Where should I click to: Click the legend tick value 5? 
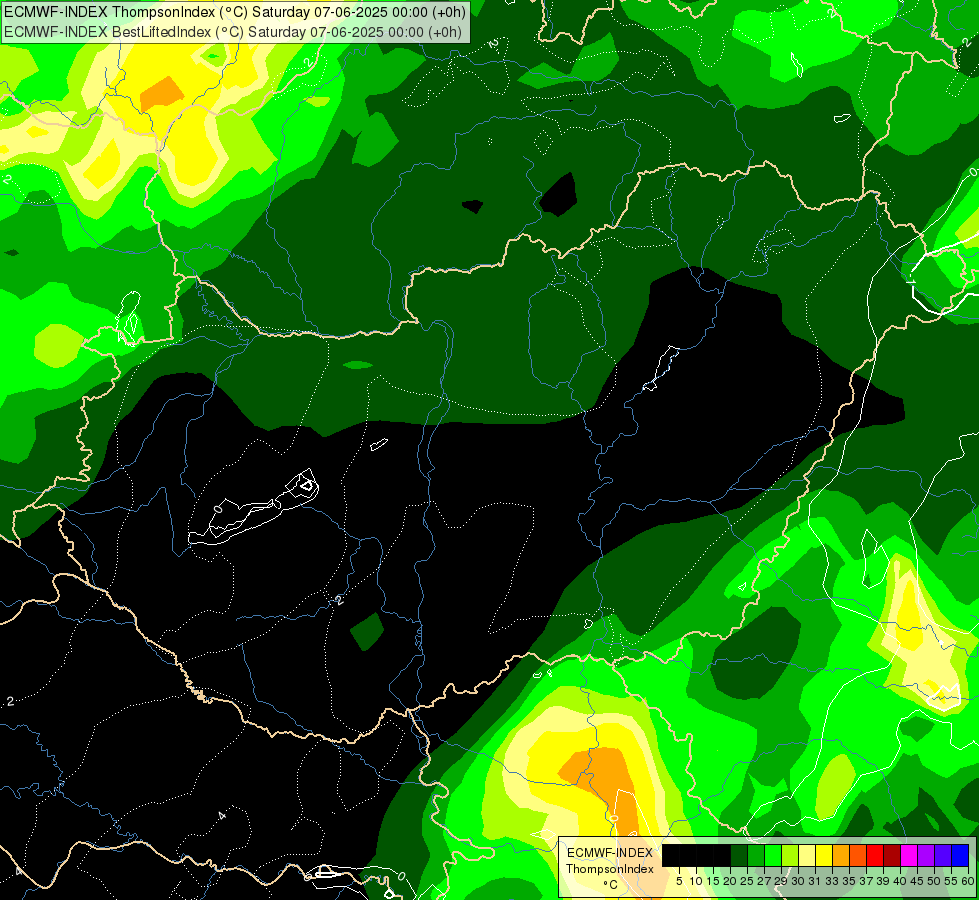679,881
